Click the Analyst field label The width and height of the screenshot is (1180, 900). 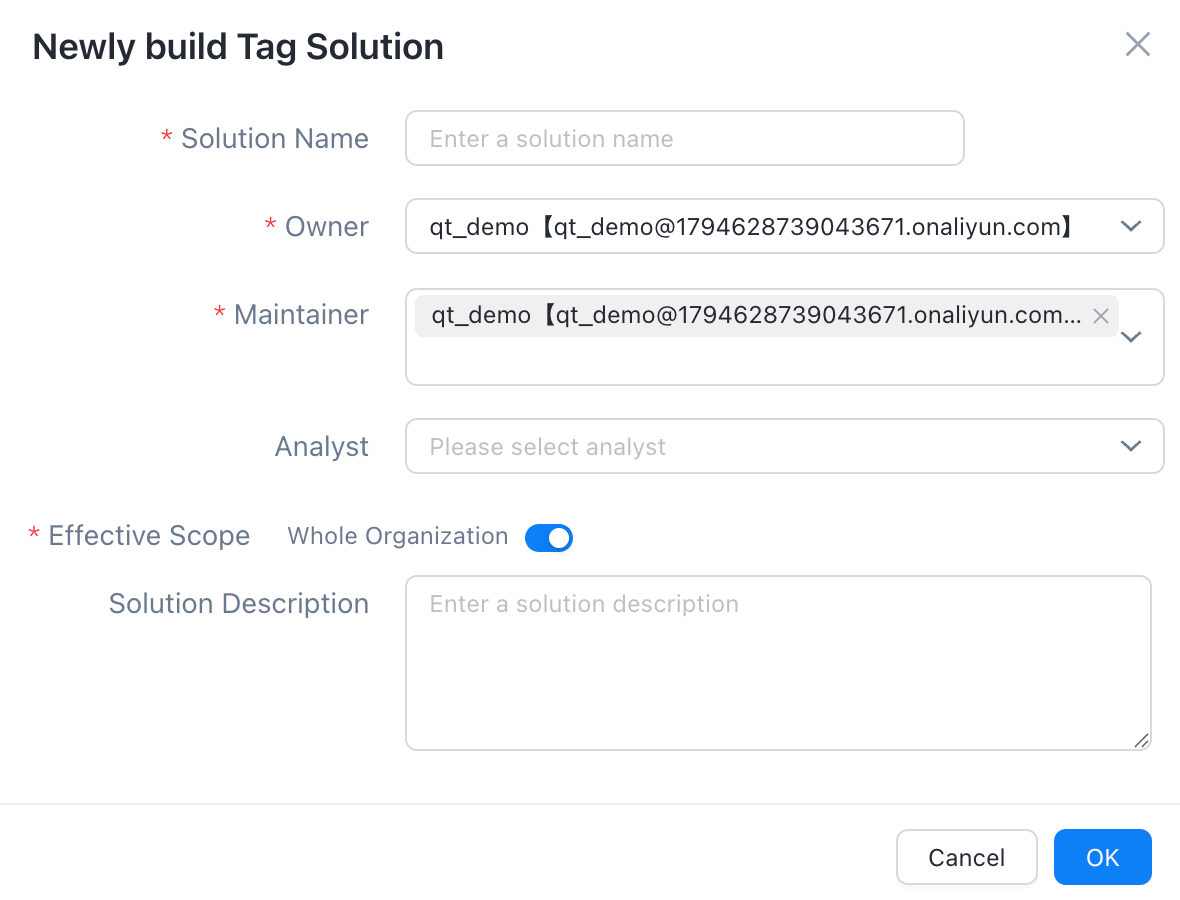point(321,446)
